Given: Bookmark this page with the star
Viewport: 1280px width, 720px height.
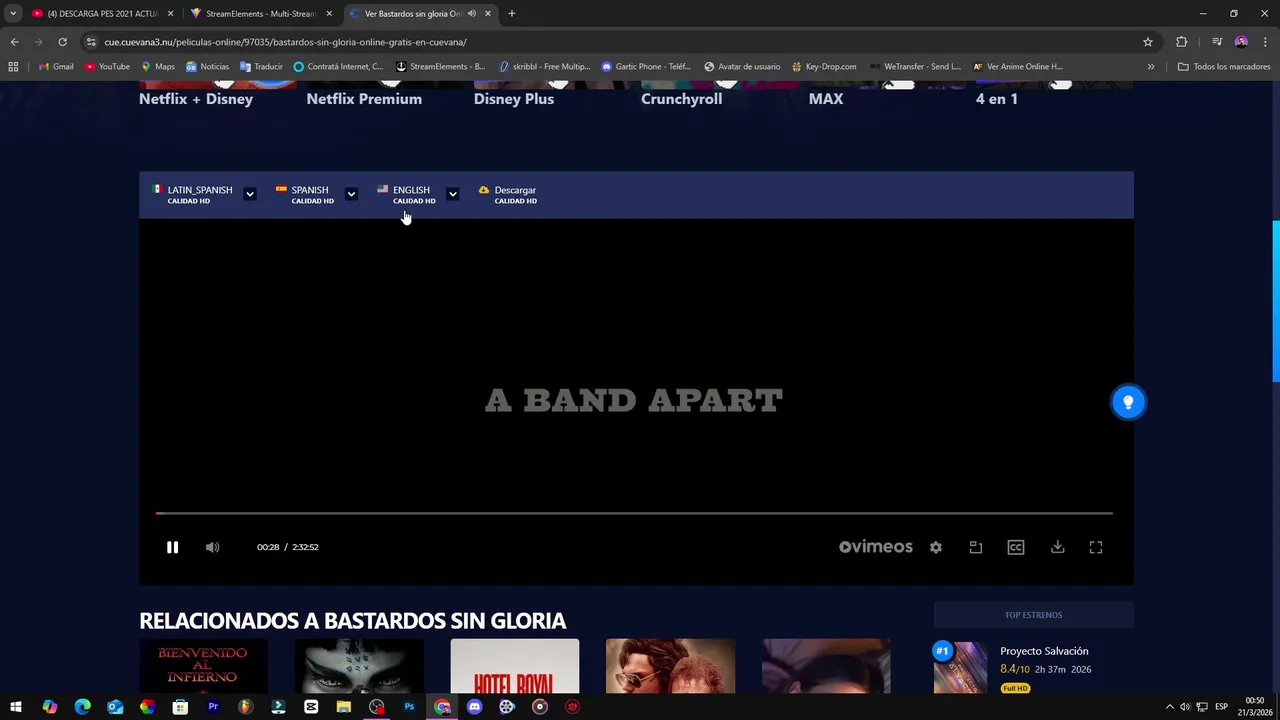Looking at the screenshot, I should pyautogui.click(x=1148, y=42).
